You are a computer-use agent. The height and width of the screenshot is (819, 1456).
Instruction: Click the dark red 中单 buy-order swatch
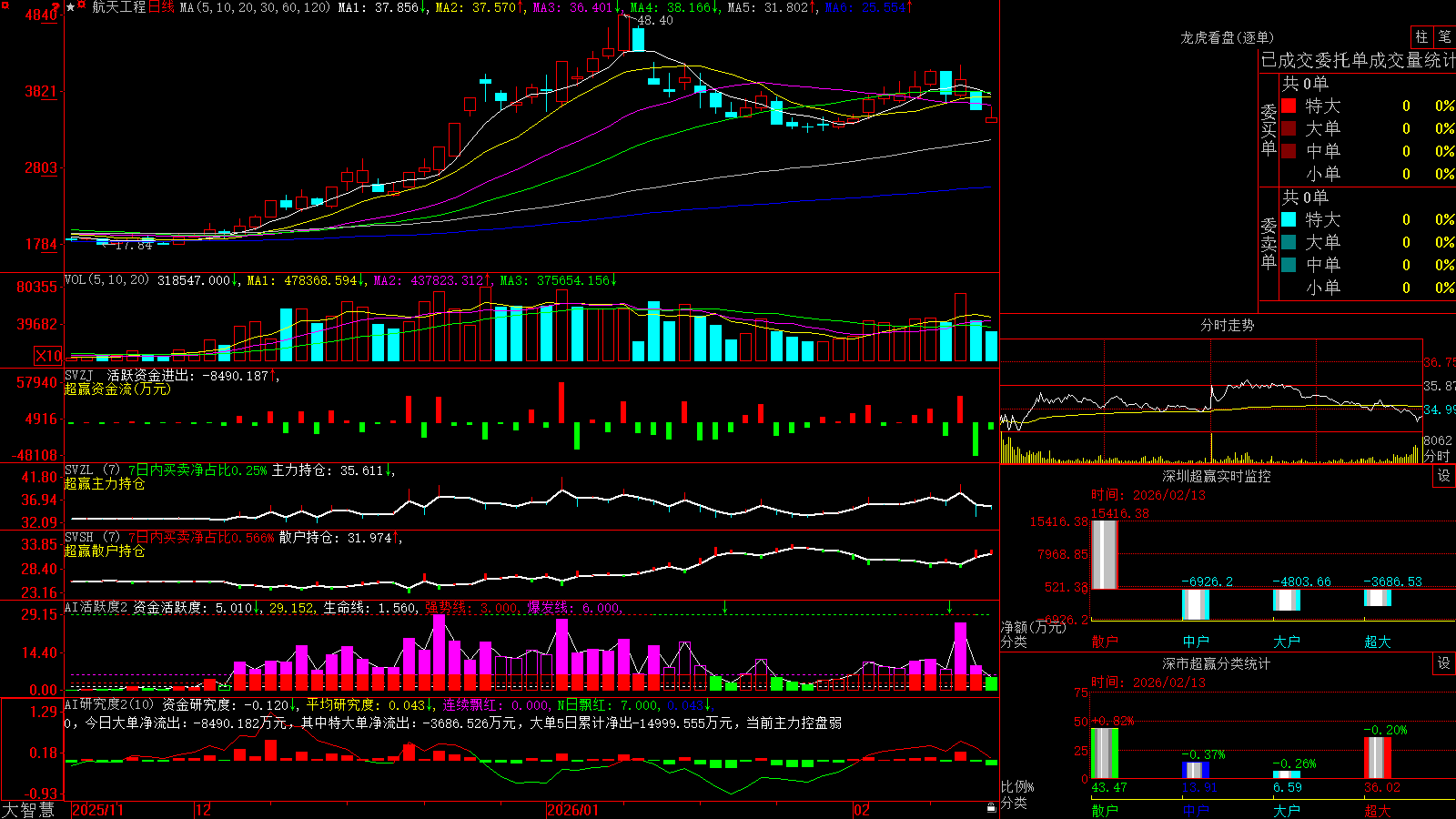point(1289,151)
